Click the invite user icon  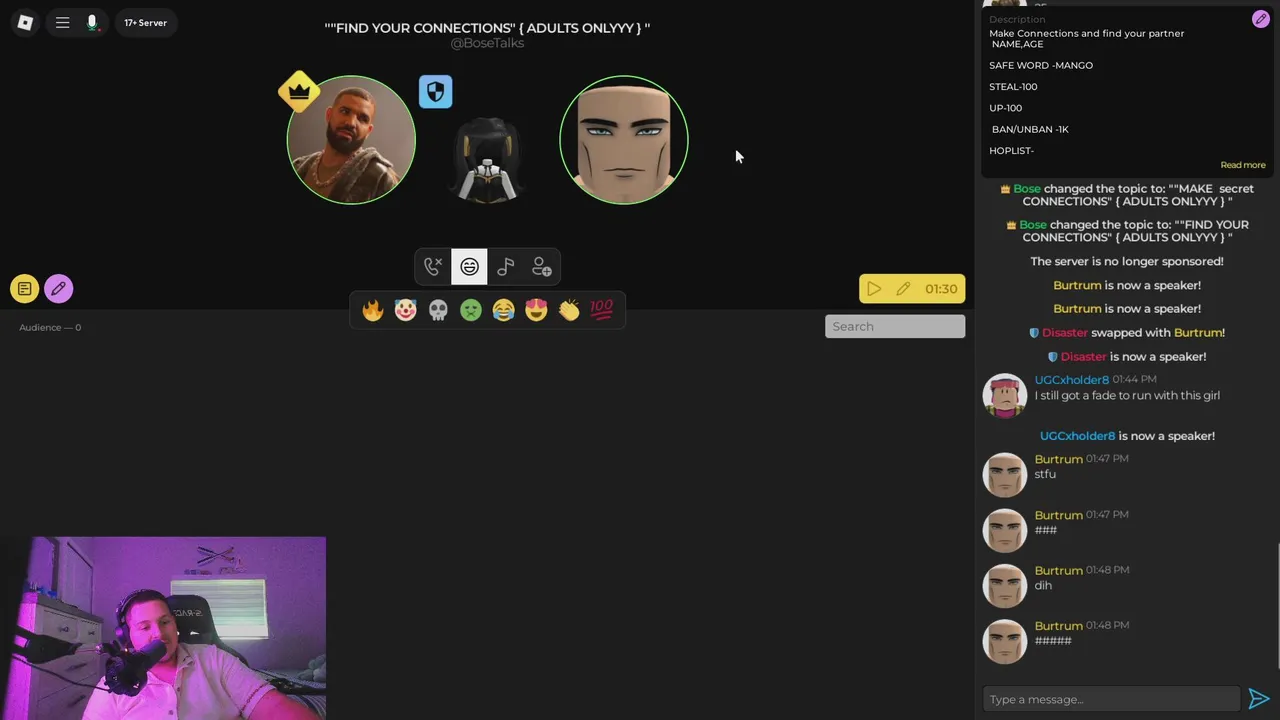[541, 267]
